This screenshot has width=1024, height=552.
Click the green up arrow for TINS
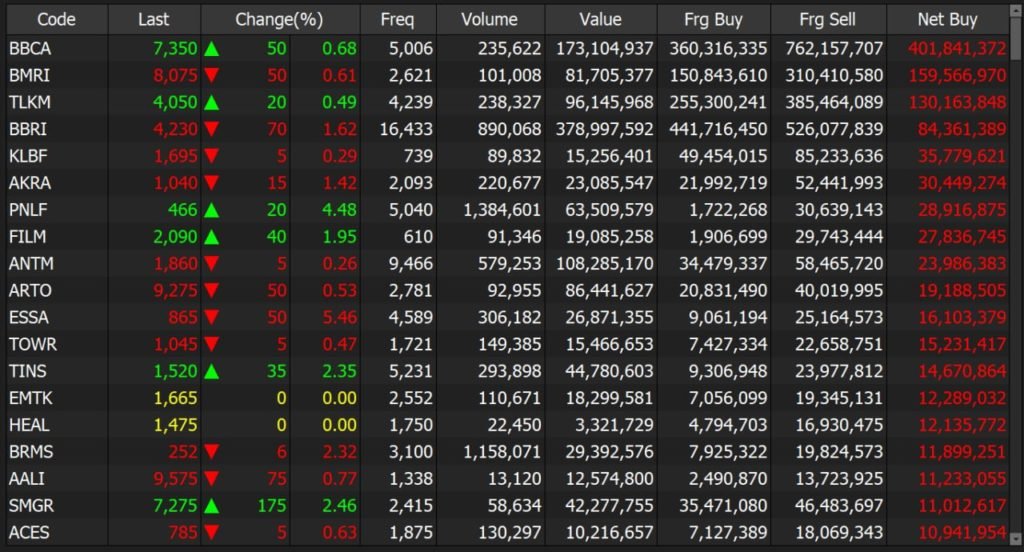click(x=212, y=372)
